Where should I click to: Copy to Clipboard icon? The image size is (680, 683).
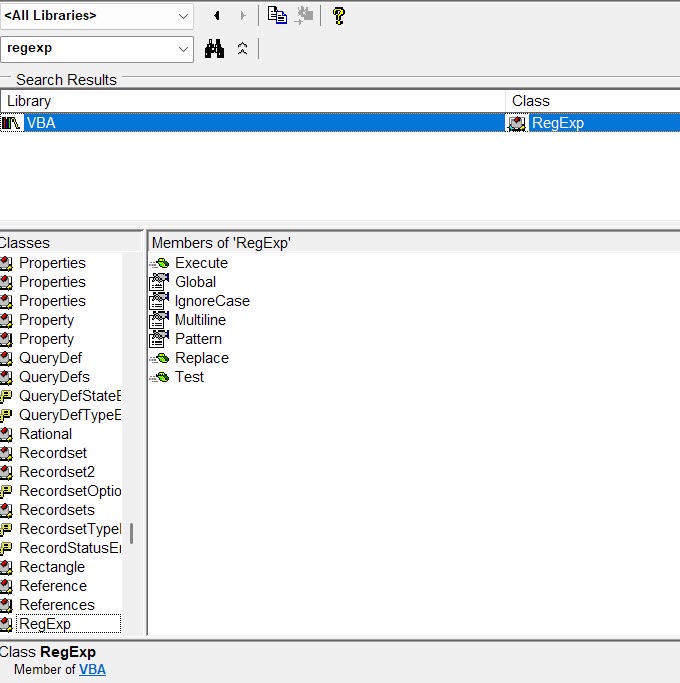(x=277, y=15)
